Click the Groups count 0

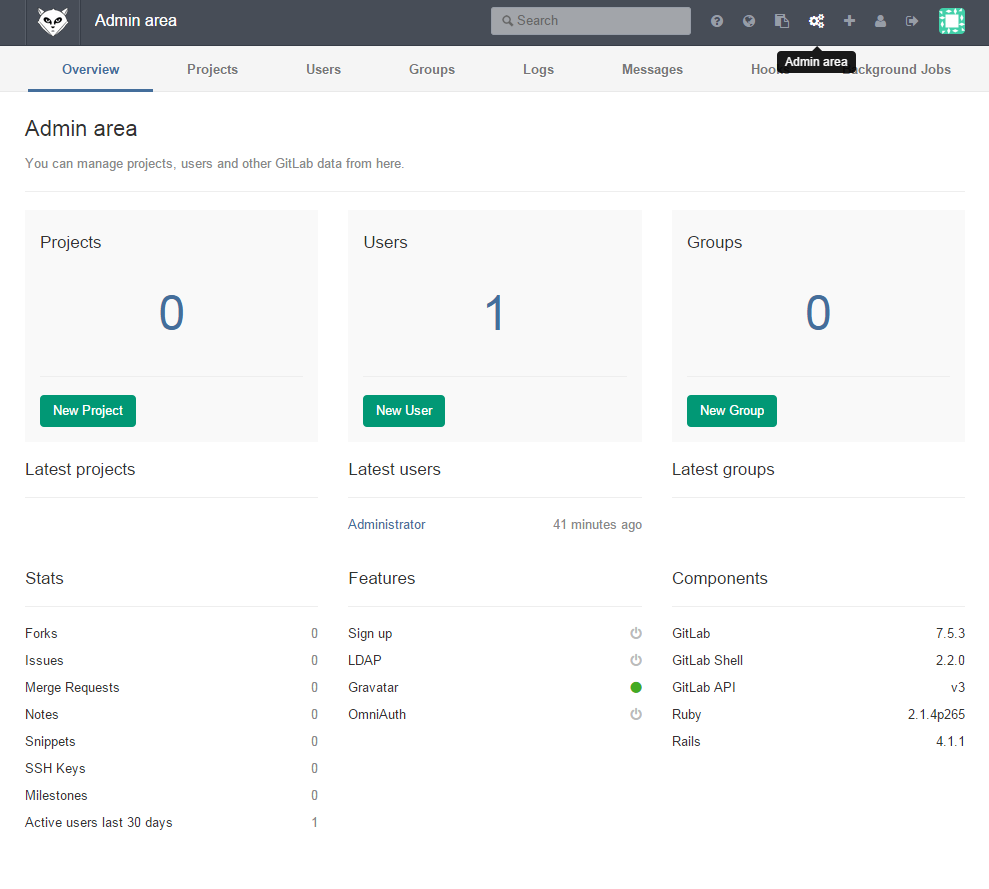point(818,313)
